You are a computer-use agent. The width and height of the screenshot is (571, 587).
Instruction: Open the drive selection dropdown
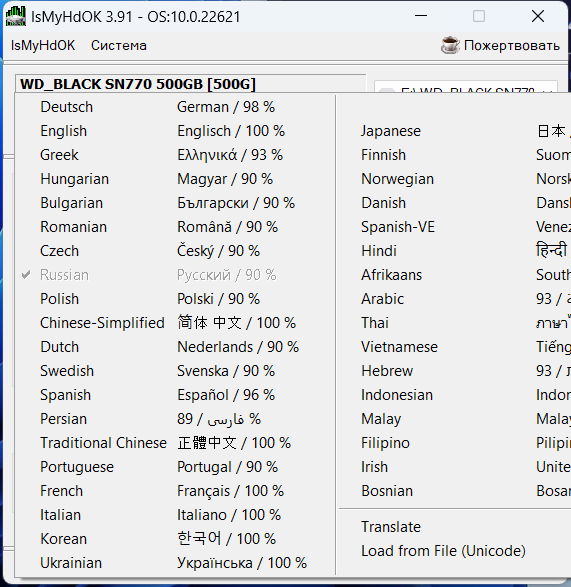(465, 87)
